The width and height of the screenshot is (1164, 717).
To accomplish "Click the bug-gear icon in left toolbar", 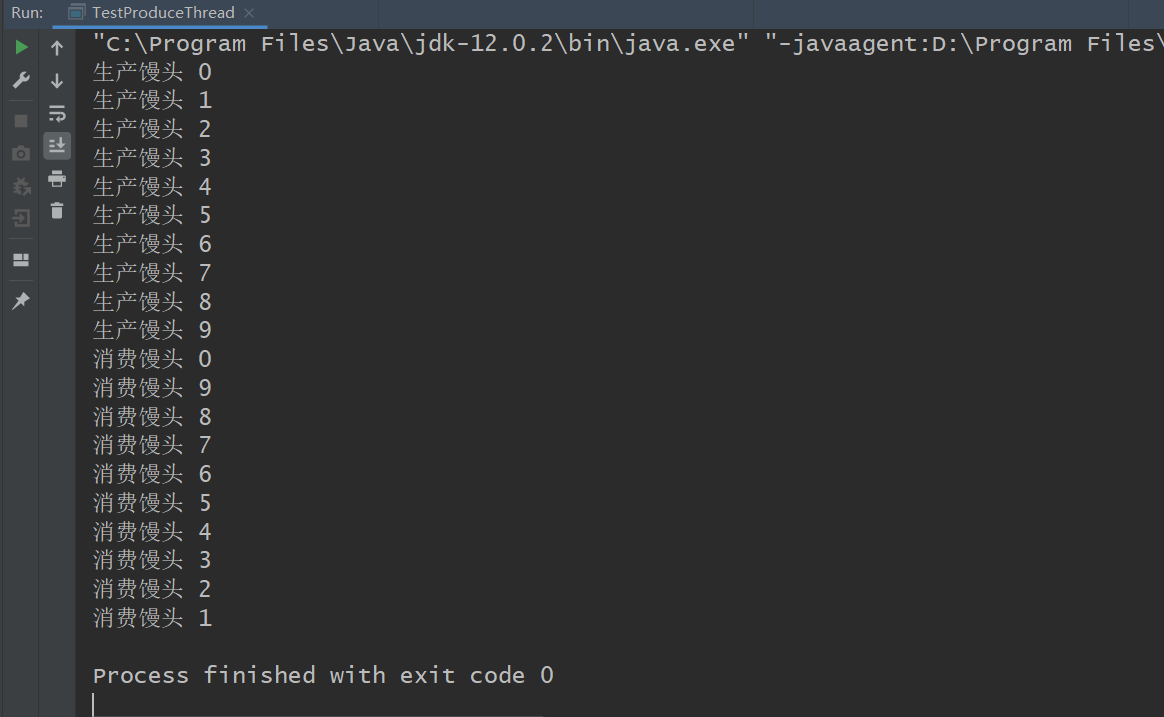I will tap(21, 186).
